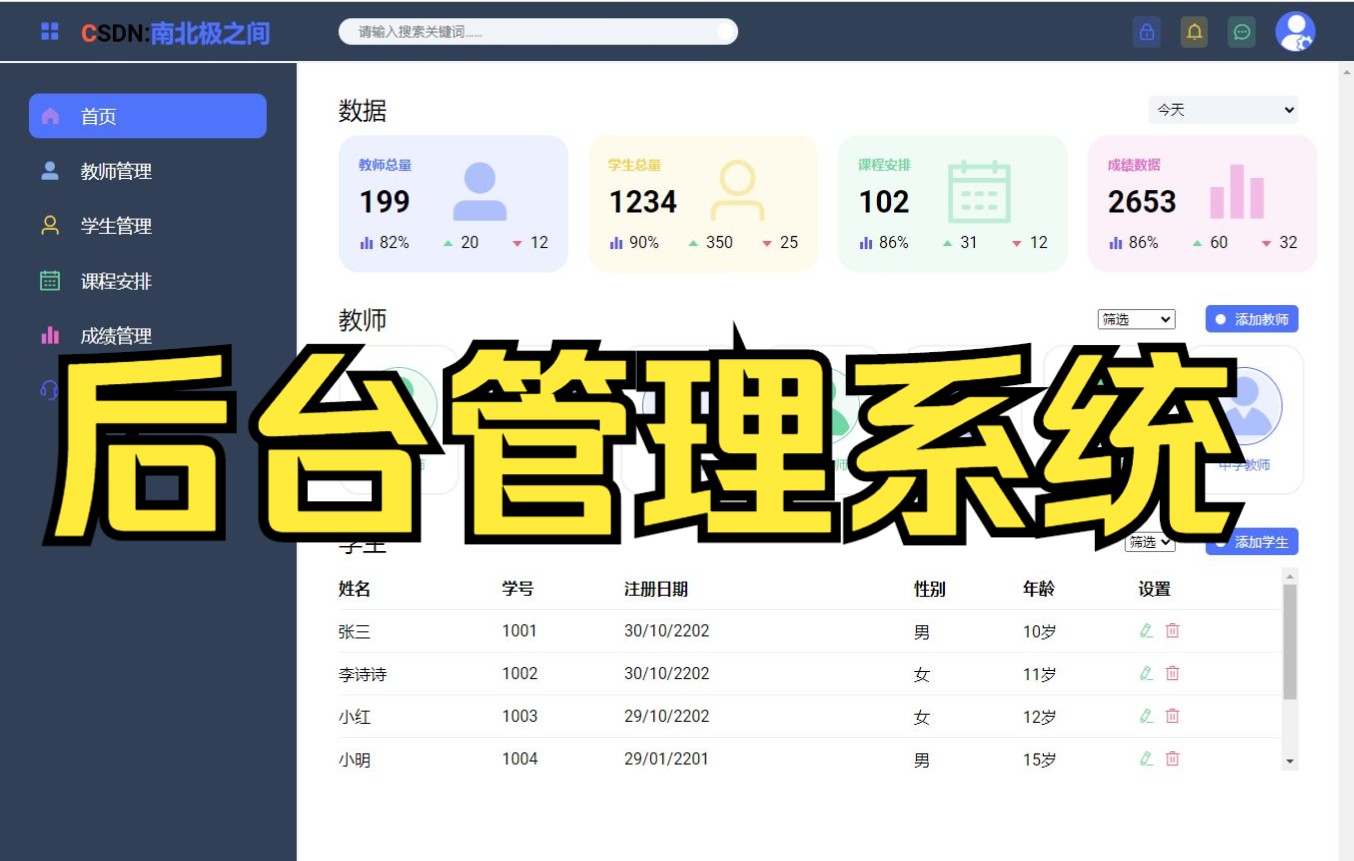Click the age cell 15岁

coord(1040,760)
